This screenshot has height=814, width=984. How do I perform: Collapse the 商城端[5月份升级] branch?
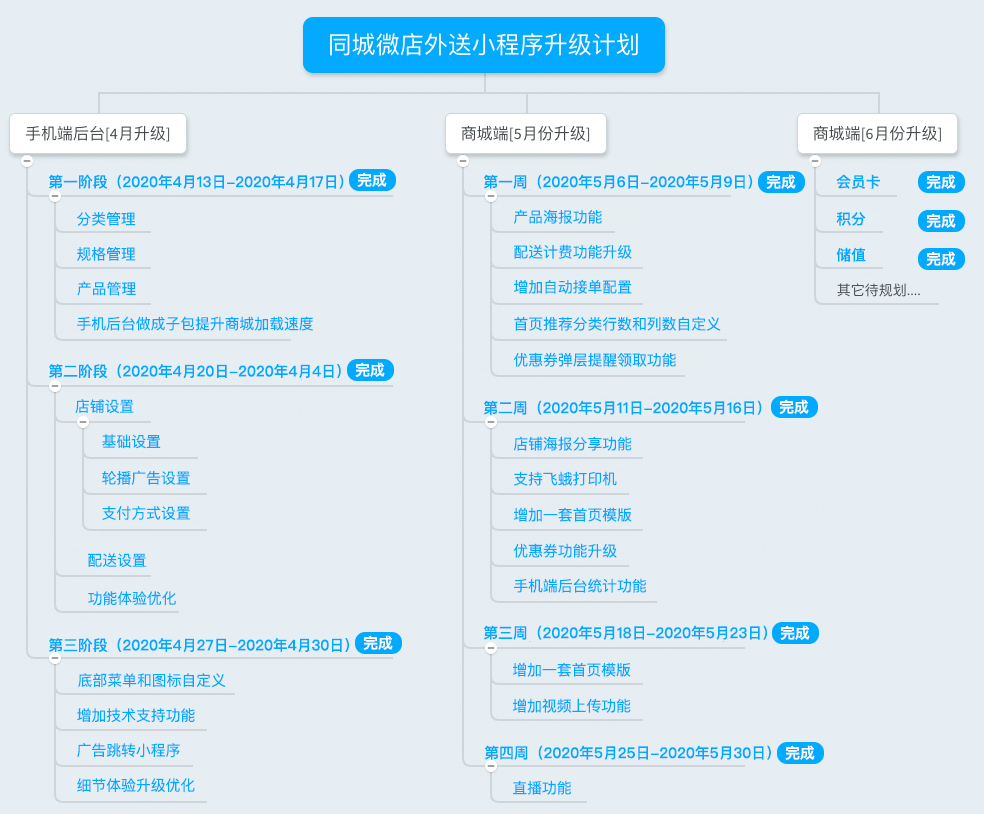(x=463, y=160)
